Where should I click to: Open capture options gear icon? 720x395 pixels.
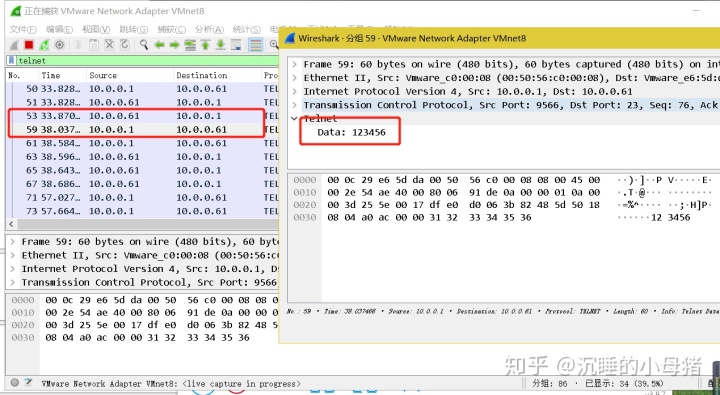click(x=59, y=45)
